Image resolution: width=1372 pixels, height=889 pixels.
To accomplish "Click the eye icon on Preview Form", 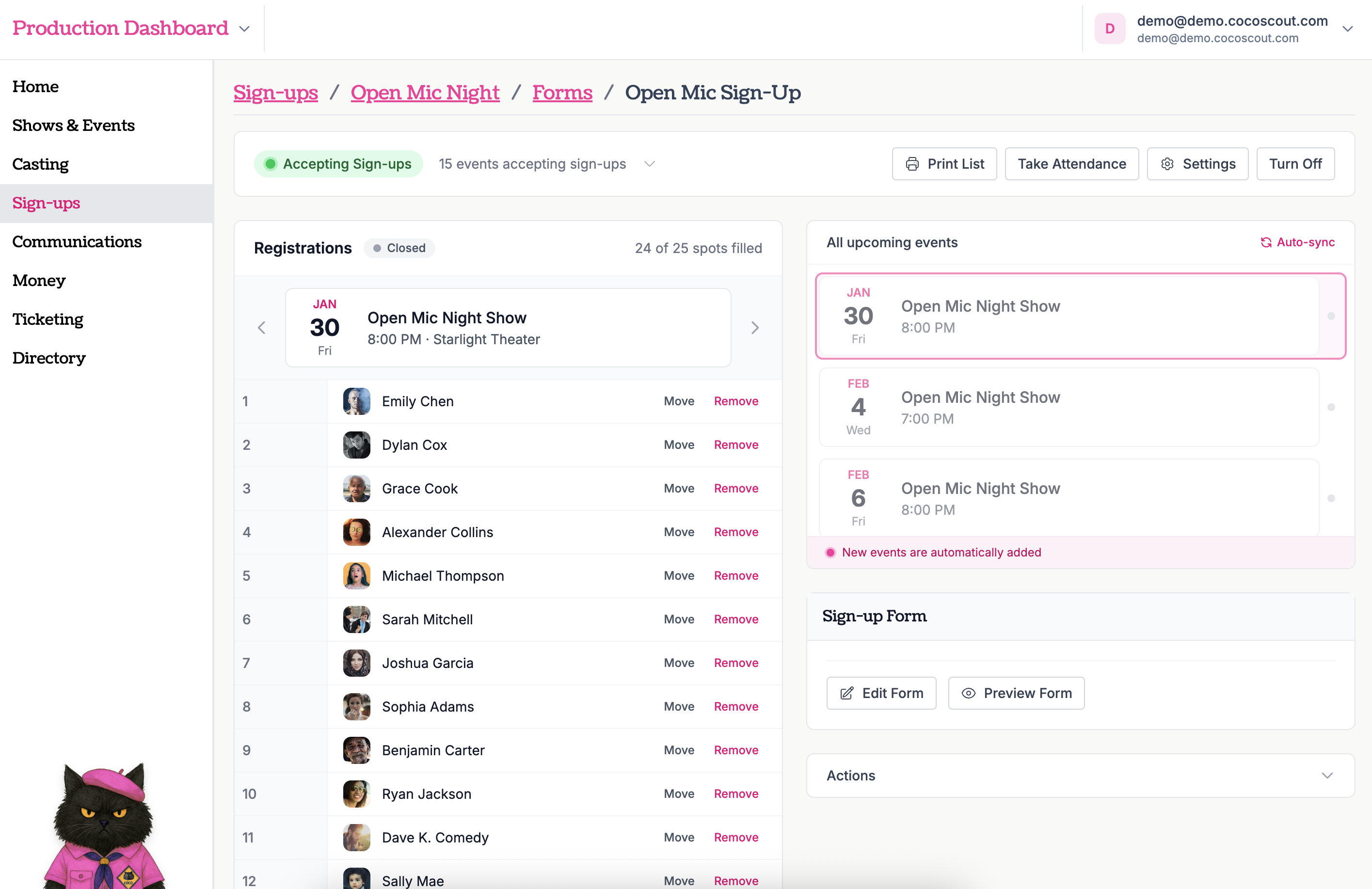I will click(x=969, y=693).
